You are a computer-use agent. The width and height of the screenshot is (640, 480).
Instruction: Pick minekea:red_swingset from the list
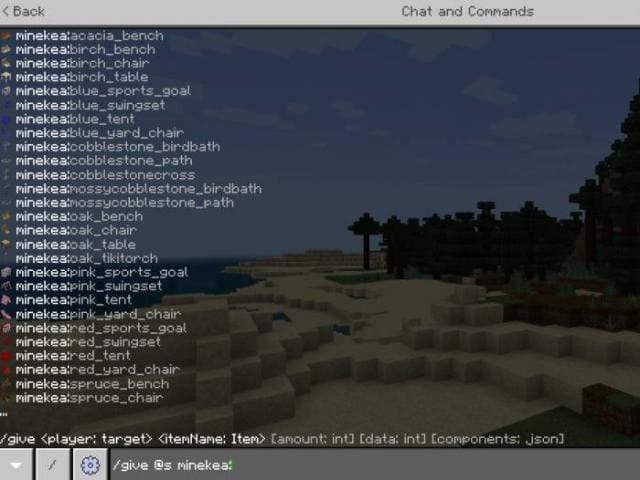click(x=88, y=341)
